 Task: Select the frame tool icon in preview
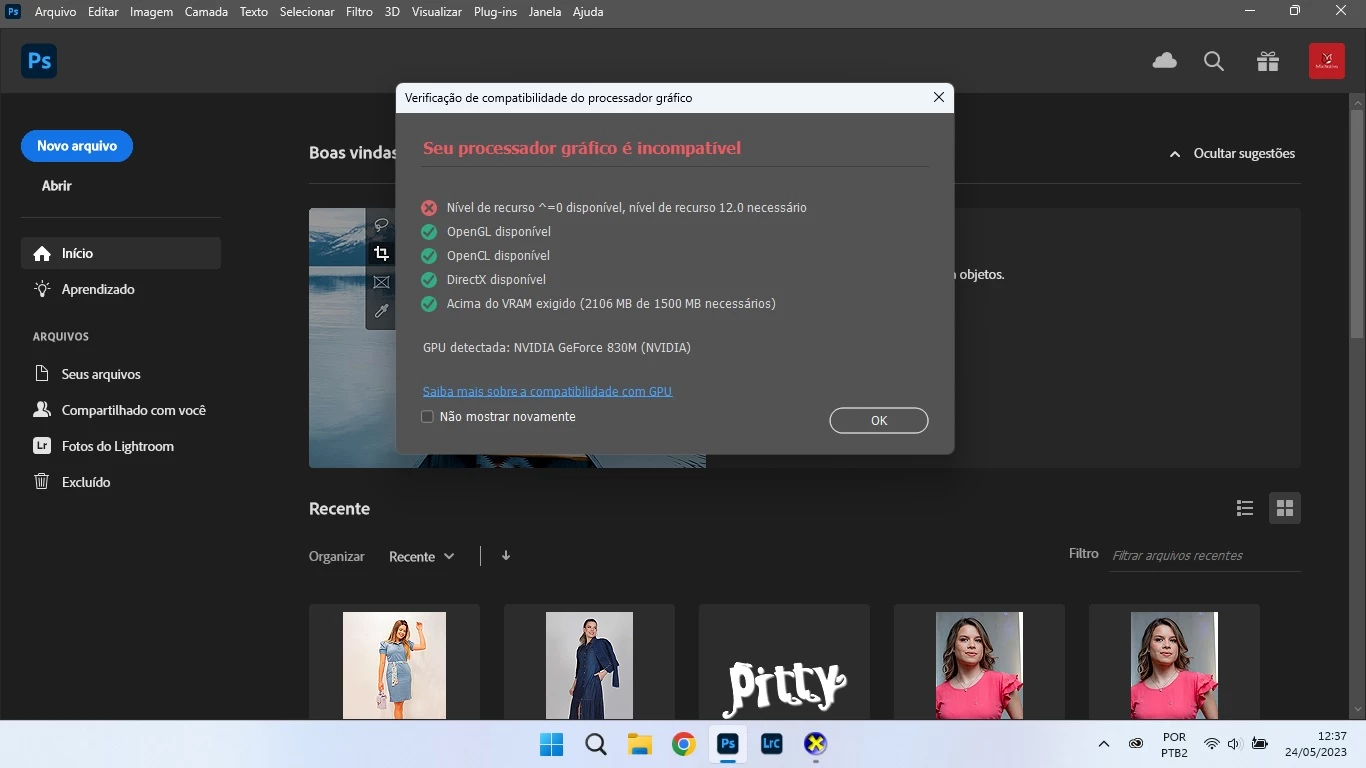coord(381,282)
